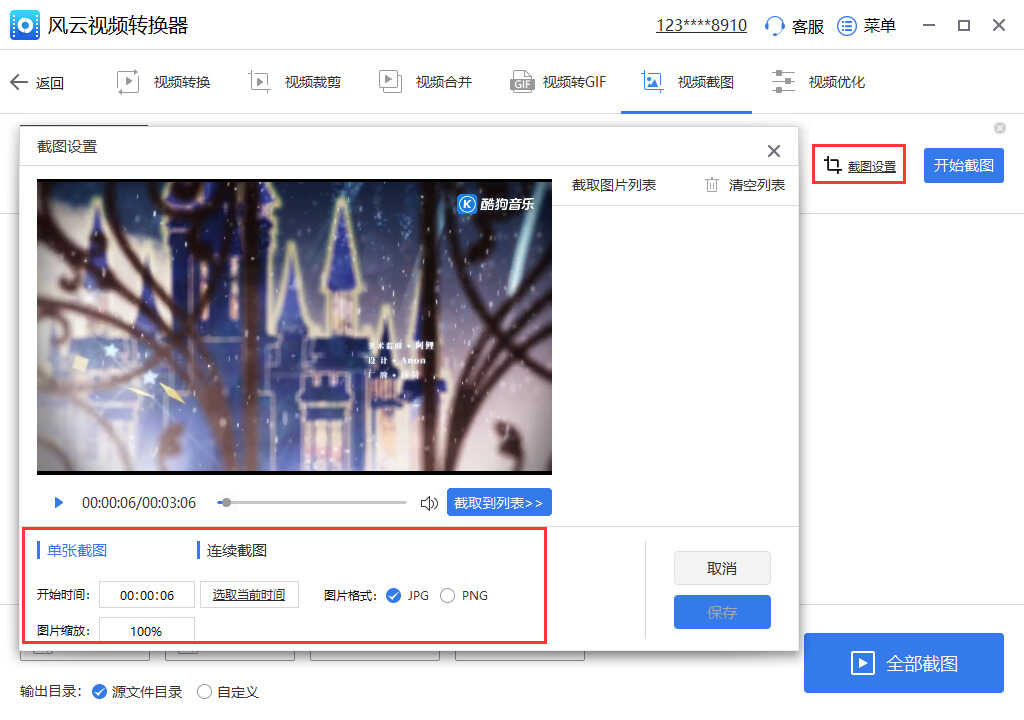
Task: Switch to 视频合并 tab
Action: click(x=425, y=82)
